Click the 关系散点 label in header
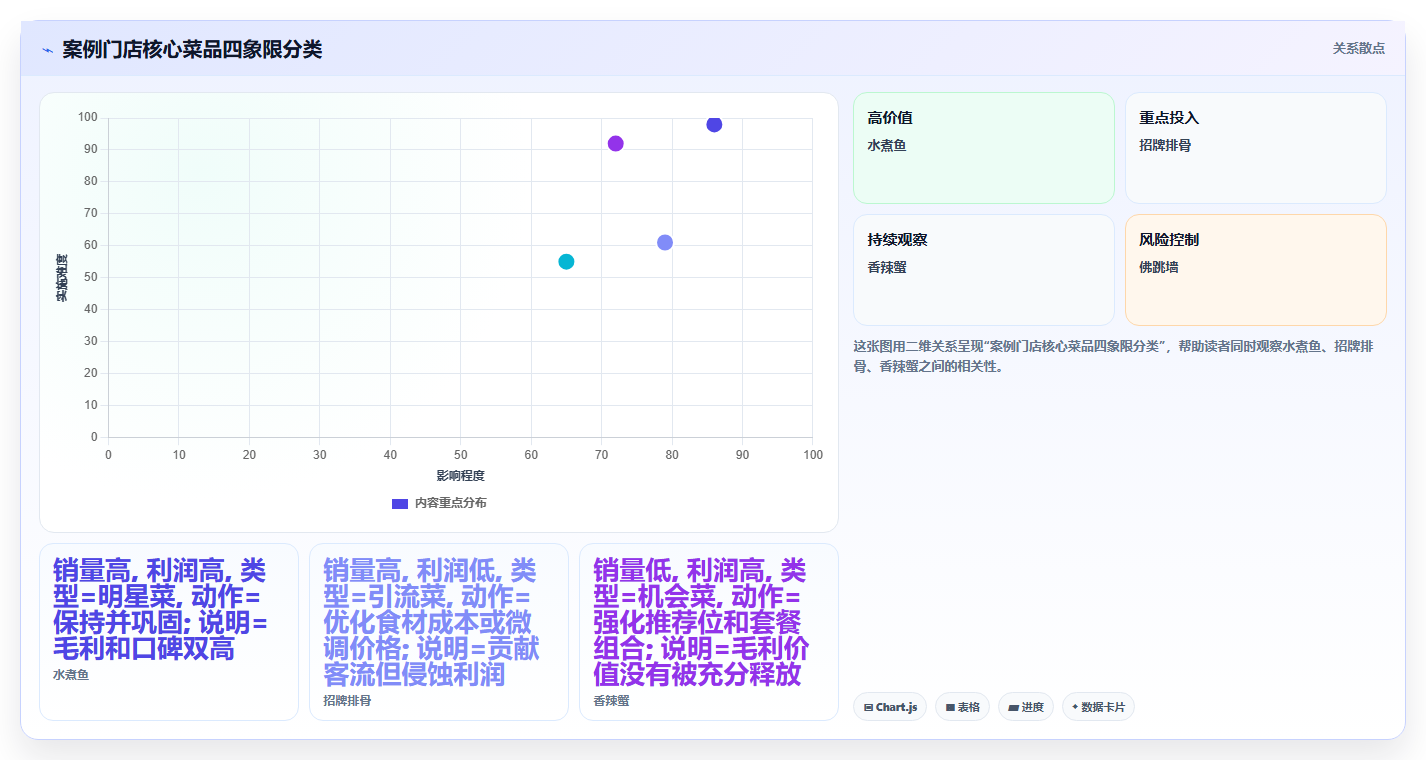Viewport: 1426px width, 760px height. 1358,48
